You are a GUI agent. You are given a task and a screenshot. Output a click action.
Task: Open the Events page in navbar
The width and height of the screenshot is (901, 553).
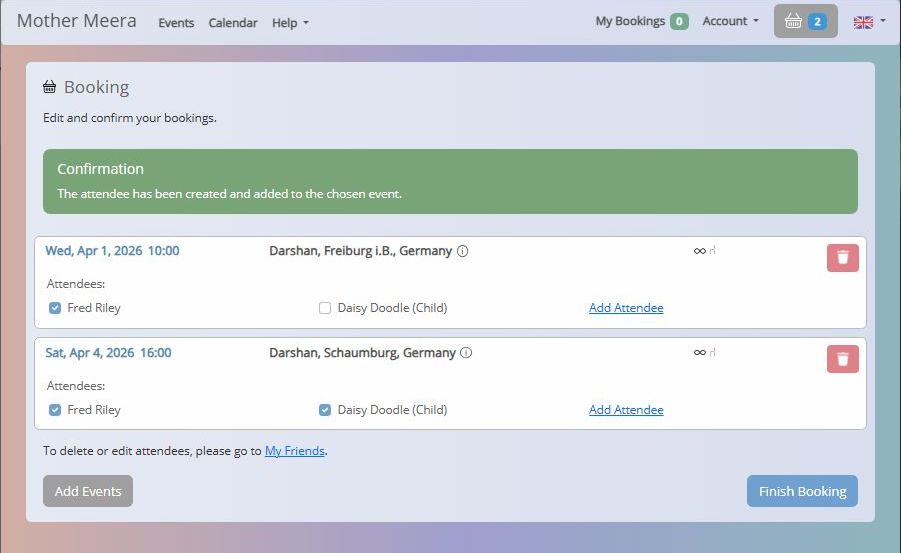(176, 23)
